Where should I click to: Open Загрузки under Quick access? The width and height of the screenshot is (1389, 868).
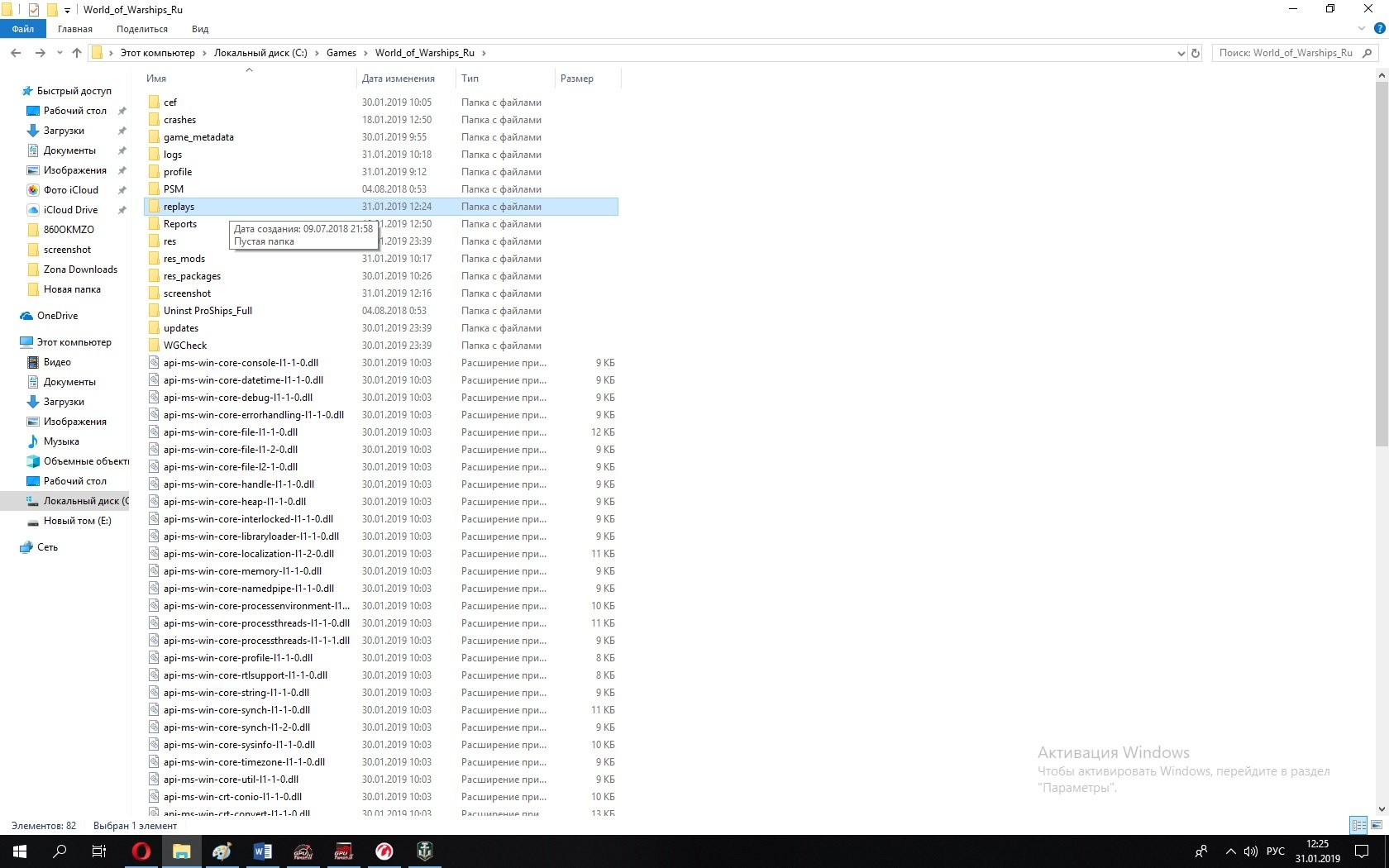pos(64,131)
